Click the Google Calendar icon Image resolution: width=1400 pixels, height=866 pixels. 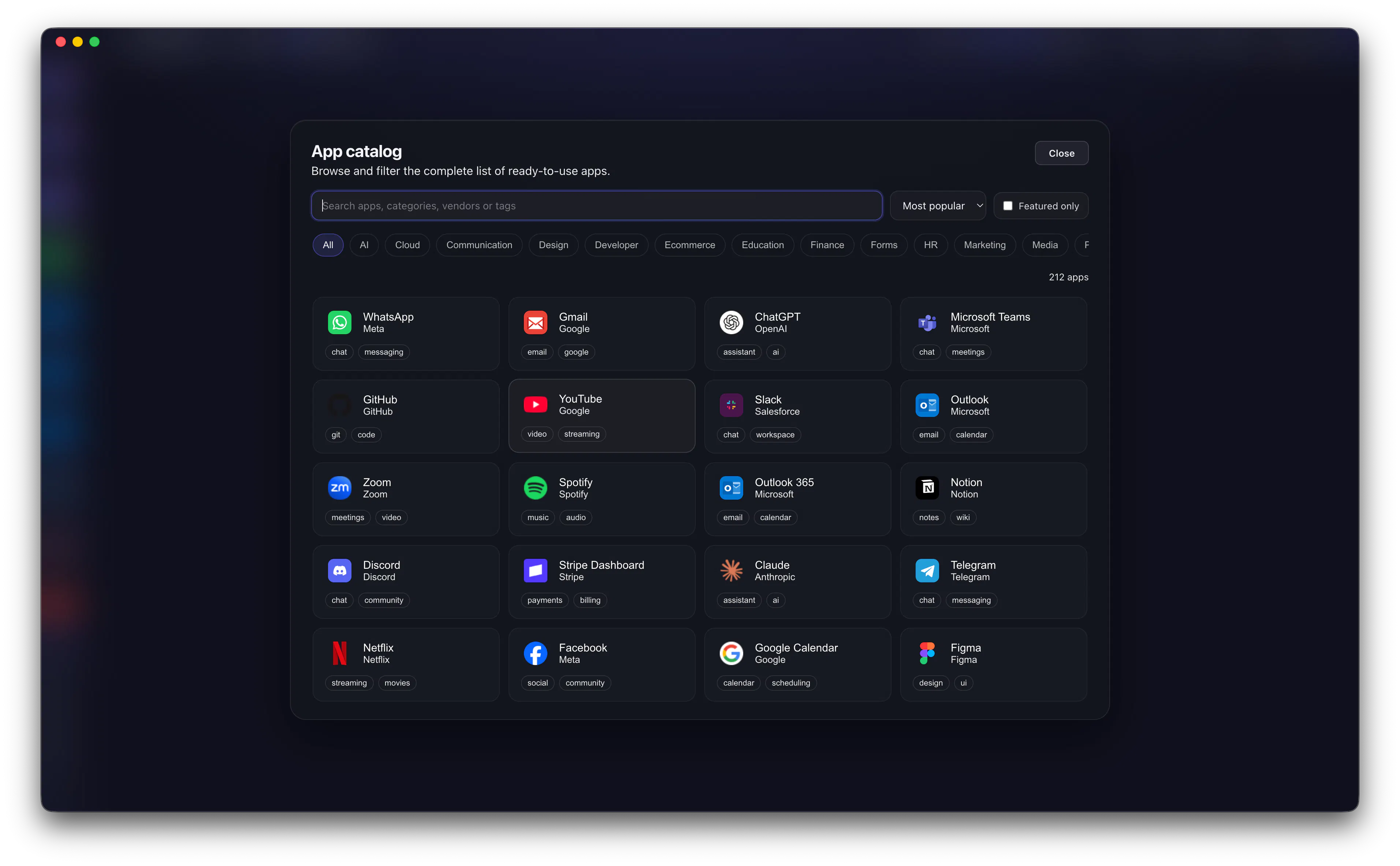click(731, 653)
